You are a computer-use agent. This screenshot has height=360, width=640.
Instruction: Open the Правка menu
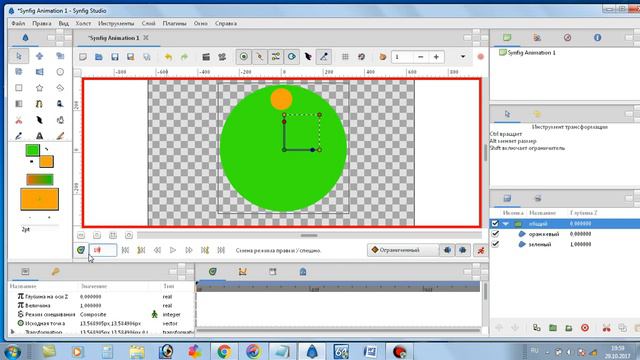coord(42,23)
